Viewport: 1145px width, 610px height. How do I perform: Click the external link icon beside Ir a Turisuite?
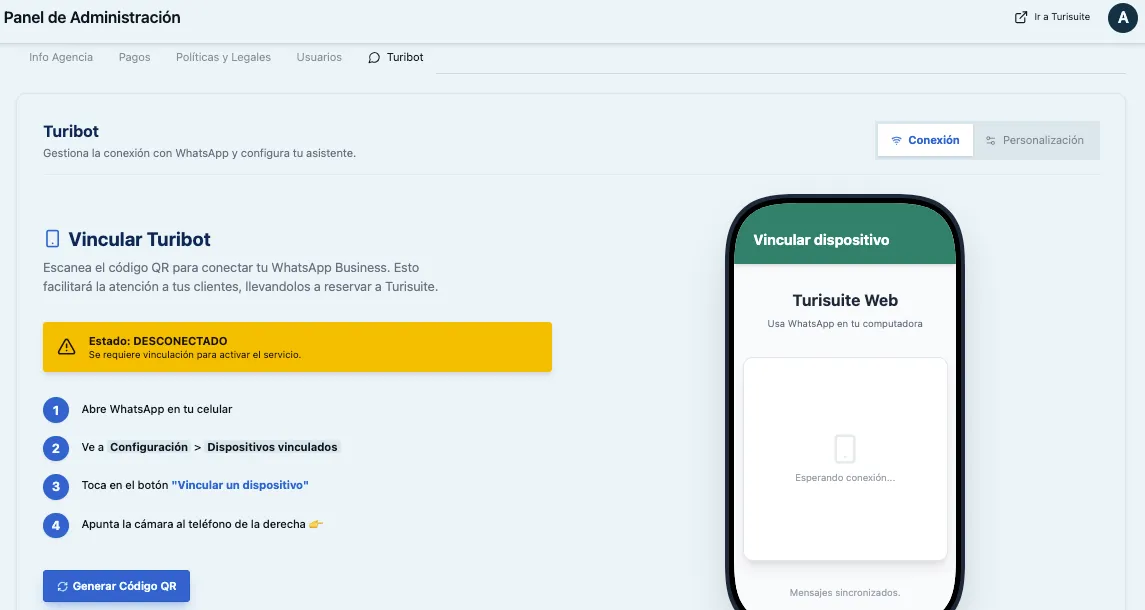[x=1021, y=17]
